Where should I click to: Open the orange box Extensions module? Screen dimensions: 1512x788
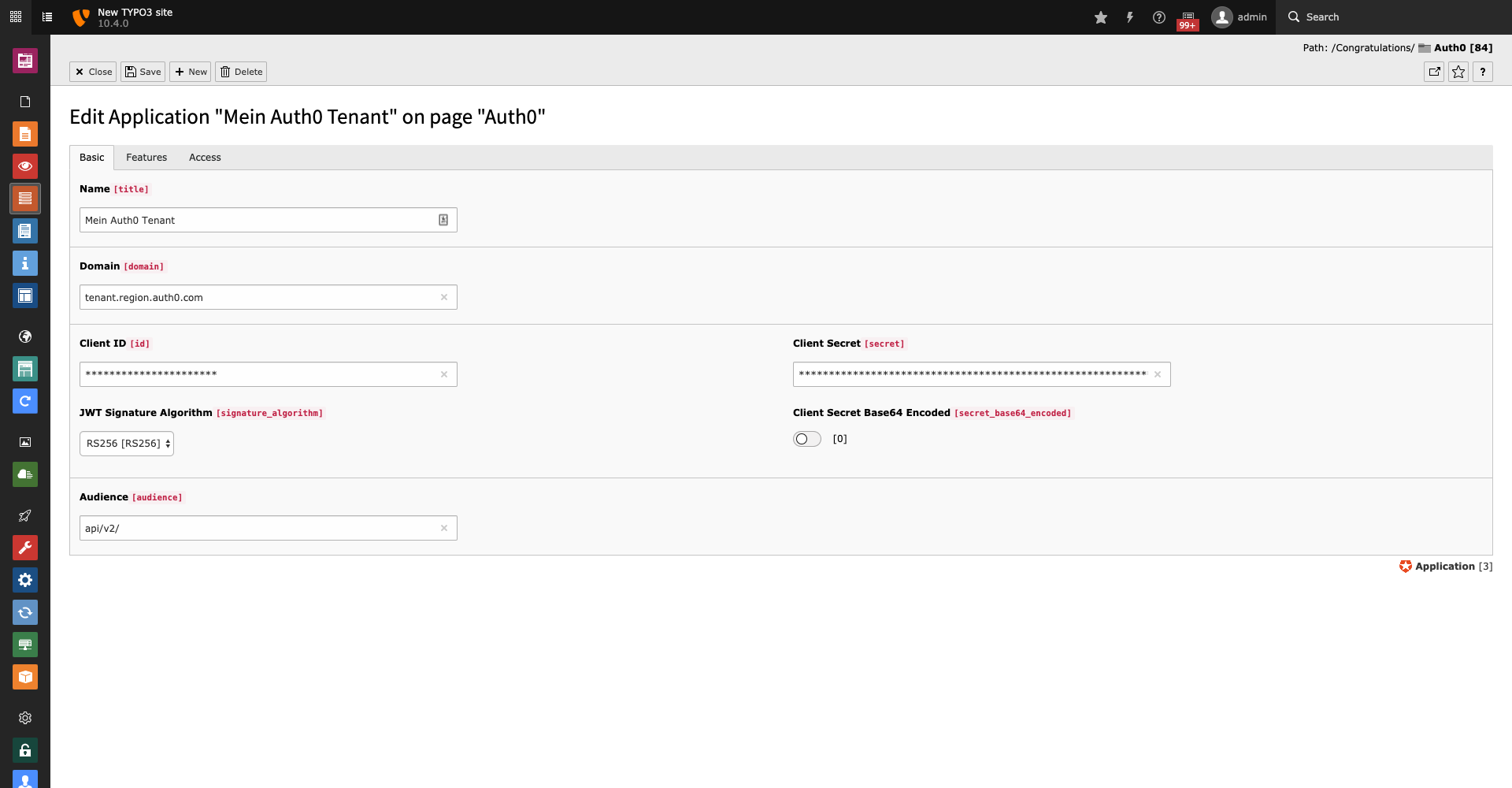(25, 677)
